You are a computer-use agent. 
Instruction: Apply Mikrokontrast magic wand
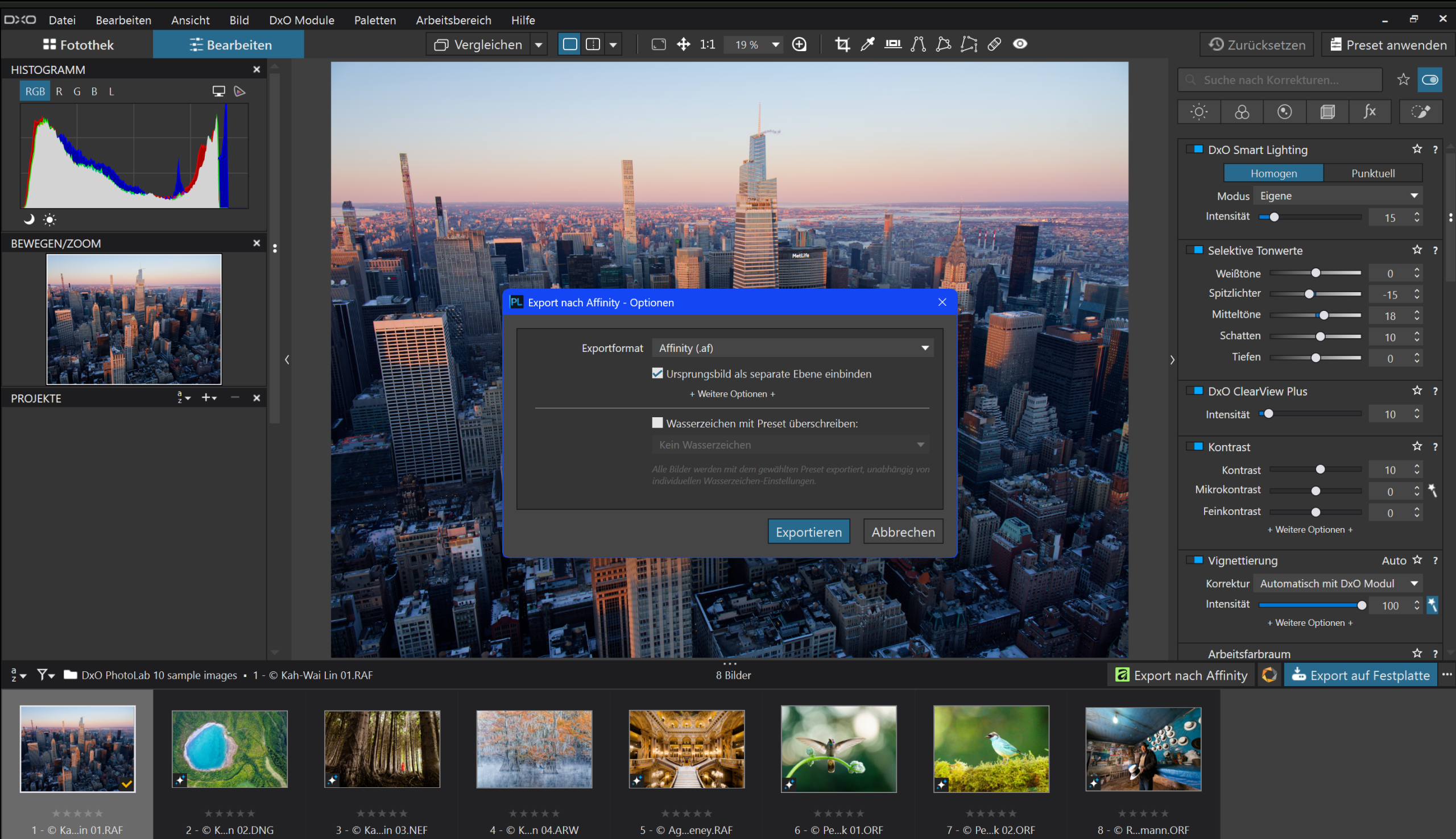(1432, 491)
